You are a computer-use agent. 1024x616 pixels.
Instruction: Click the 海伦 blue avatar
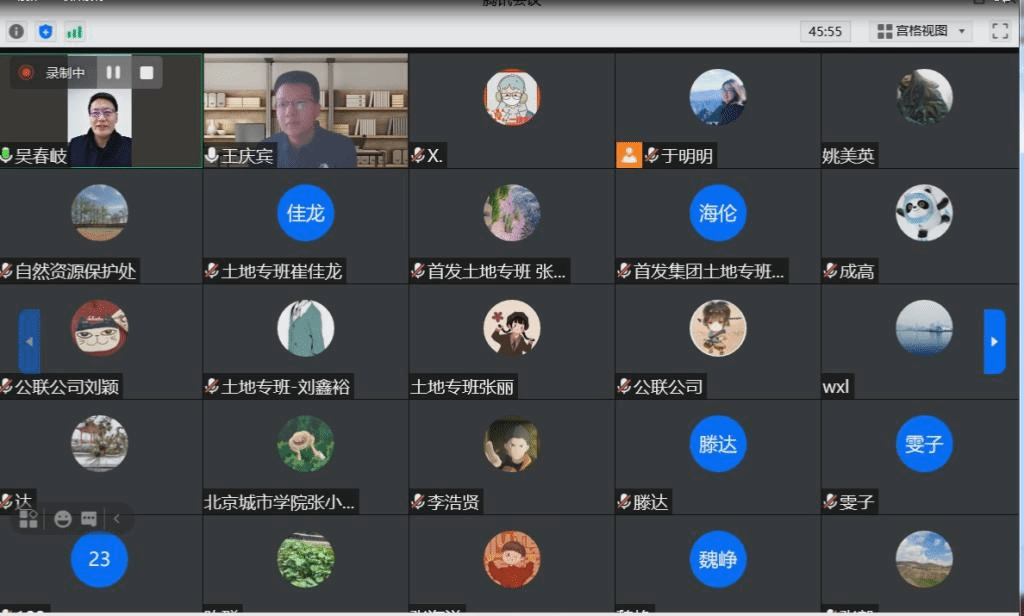[x=718, y=213]
